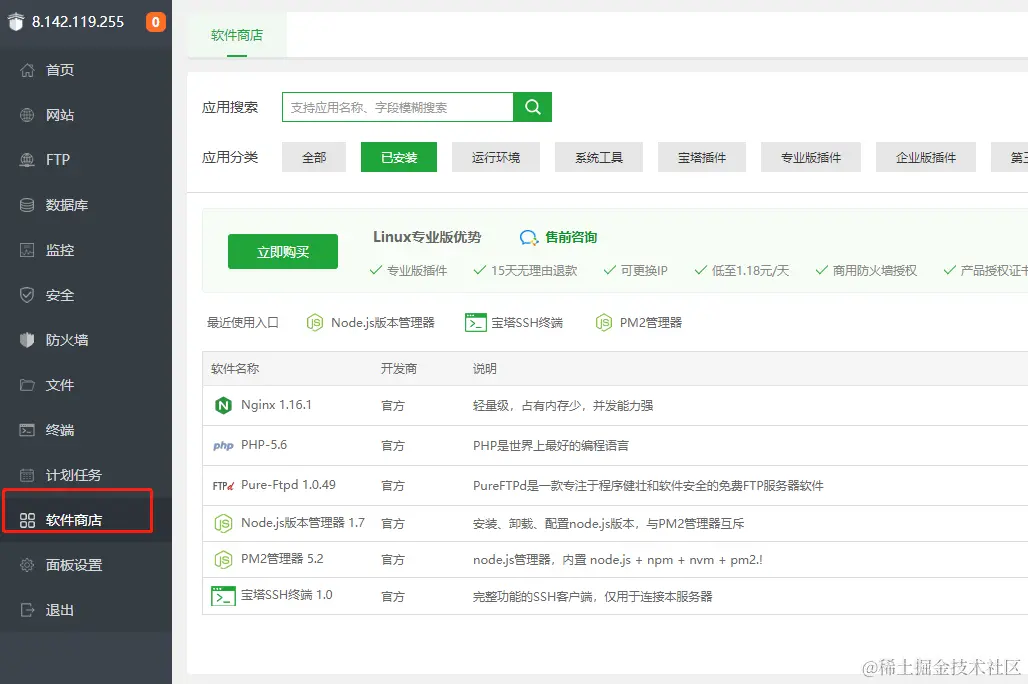Filter by 运行环境 category

(496, 157)
